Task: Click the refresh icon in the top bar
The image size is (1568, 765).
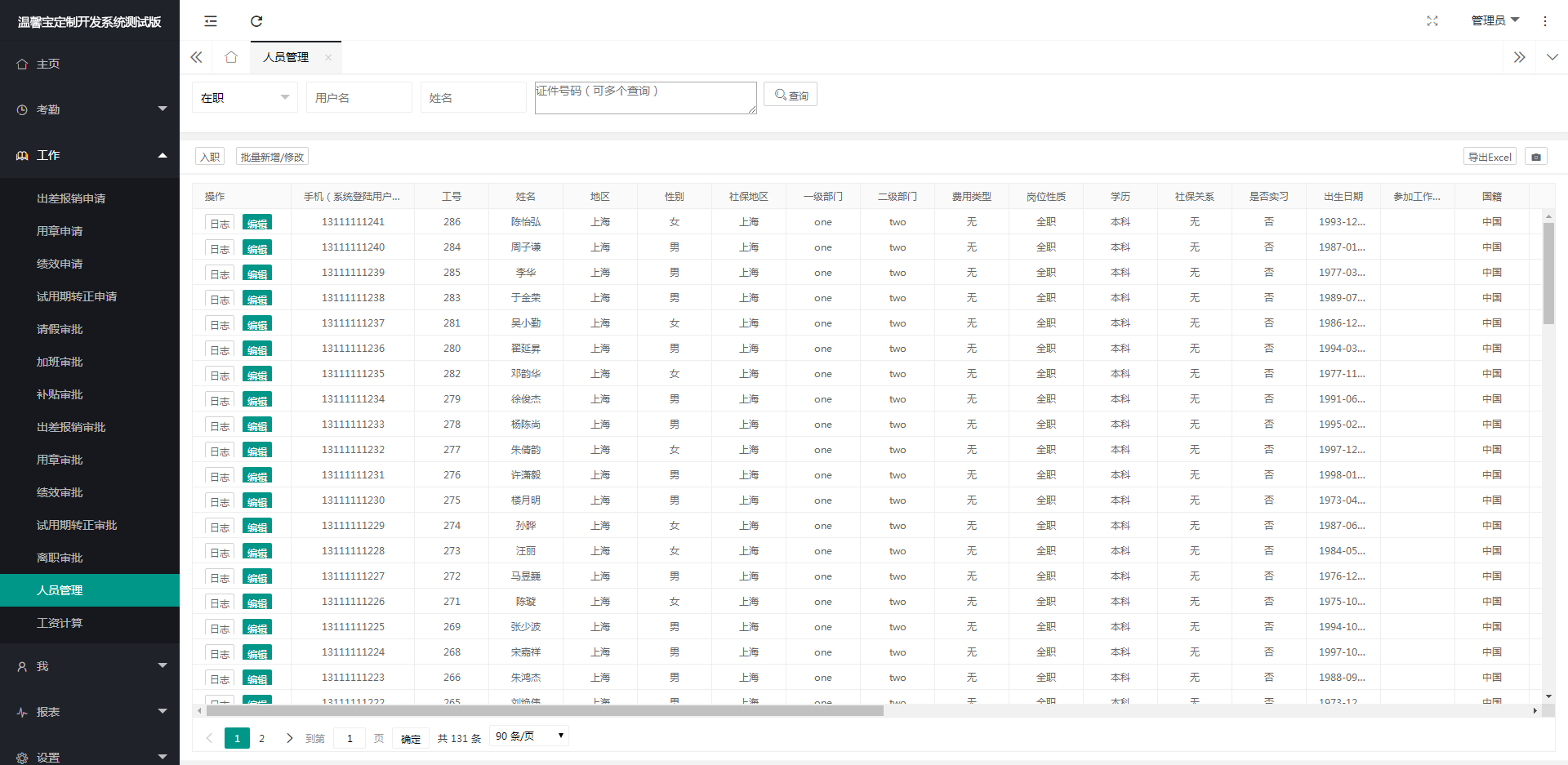Action: tap(256, 21)
